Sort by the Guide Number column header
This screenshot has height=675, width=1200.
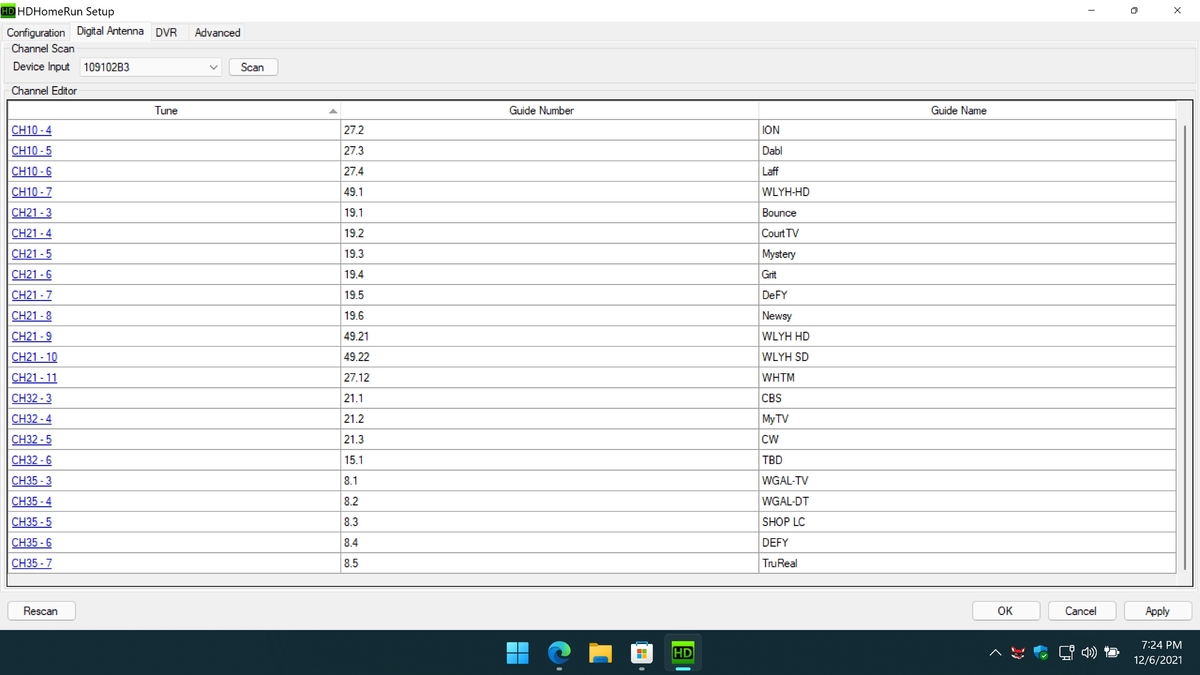[549, 111]
